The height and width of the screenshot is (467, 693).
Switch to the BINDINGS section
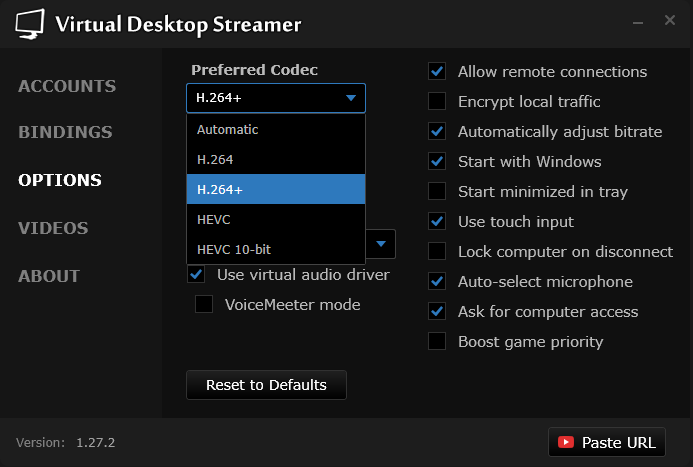pyautogui.click(x=65, y=132)
